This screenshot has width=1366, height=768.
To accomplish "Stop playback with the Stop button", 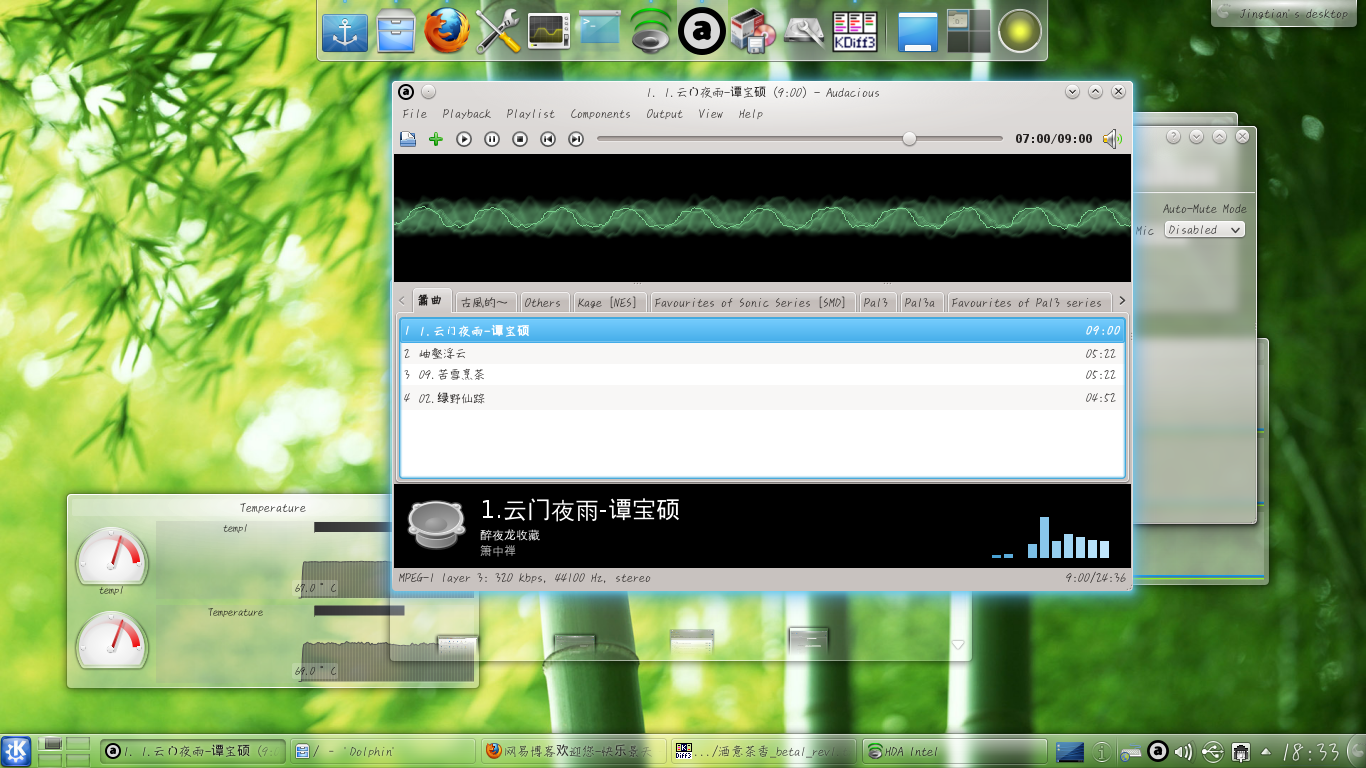I will pos(520,139).
